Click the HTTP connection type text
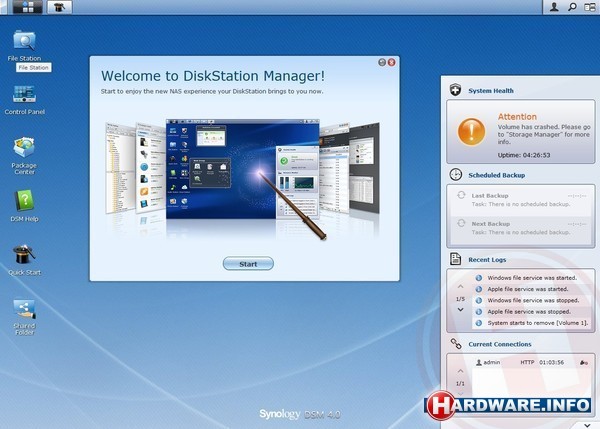This screenshot has width=600, height=429. point(527,362)
